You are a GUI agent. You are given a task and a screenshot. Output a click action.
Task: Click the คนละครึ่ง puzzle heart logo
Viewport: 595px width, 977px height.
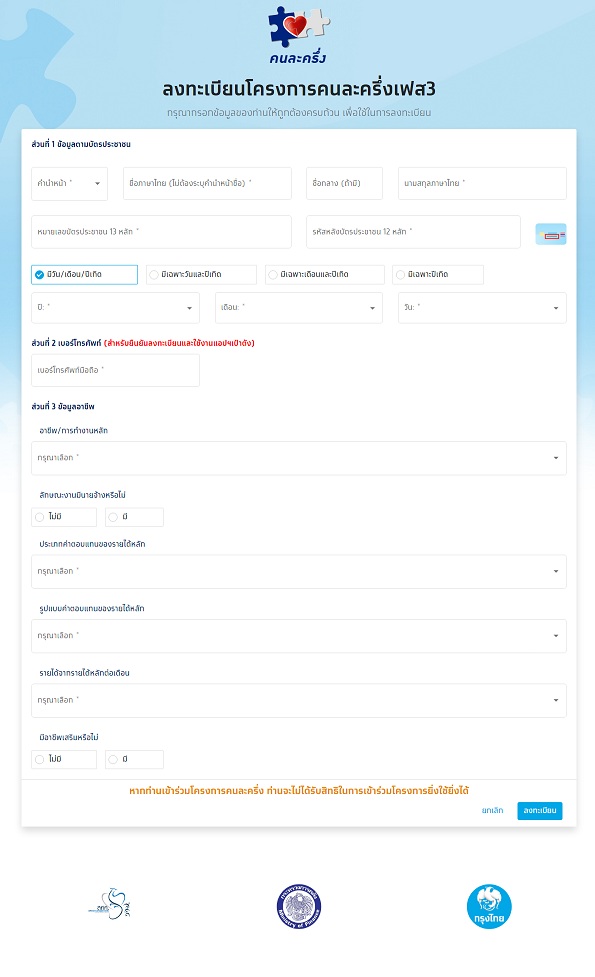[x=299, y=36]
